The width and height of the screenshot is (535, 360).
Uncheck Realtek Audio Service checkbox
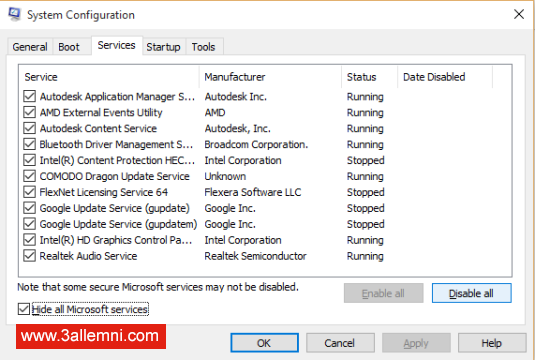(x=29, y=256)
